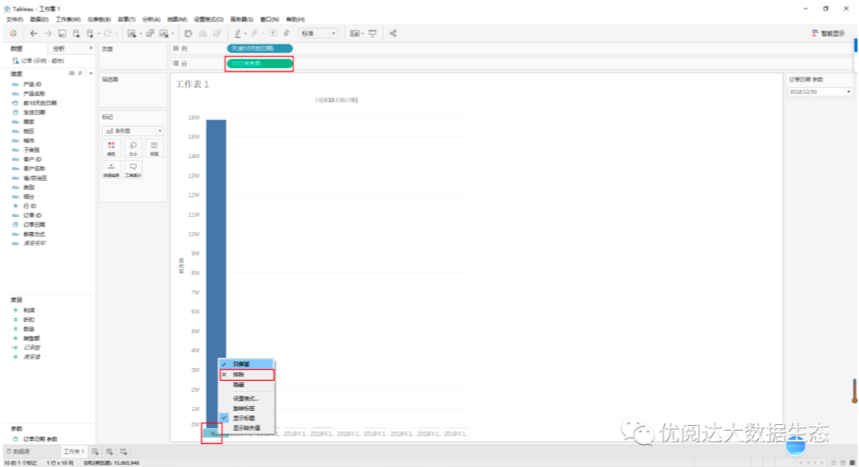Open the Standard fit dropdown in toolbar
This screenshot has width=859, height=467.
[318, 33]
